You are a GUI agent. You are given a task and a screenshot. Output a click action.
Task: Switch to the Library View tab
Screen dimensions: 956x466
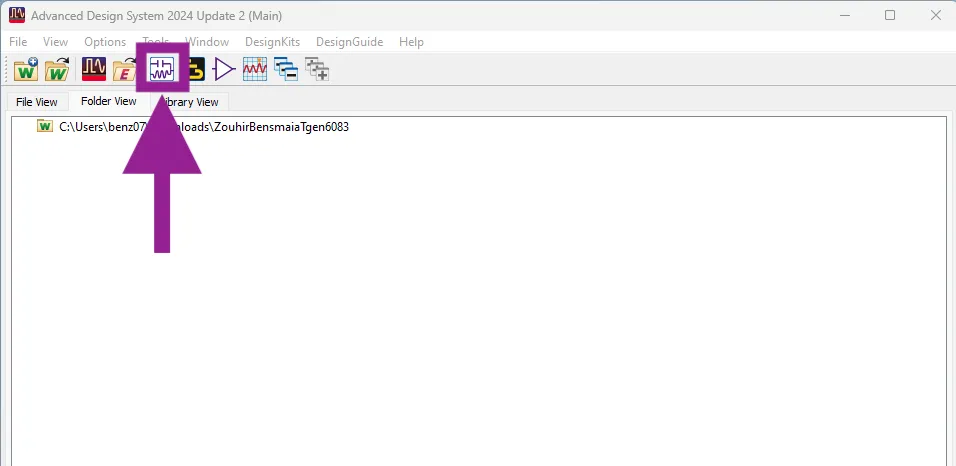[x=190, y=102]
